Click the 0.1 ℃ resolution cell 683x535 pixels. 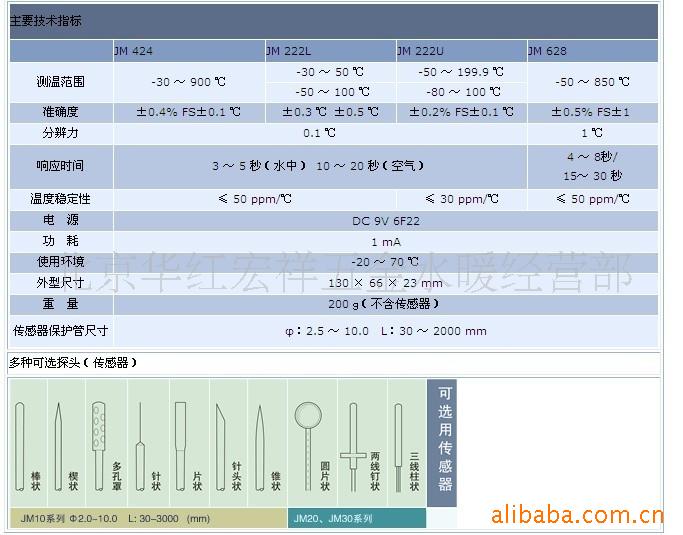pos(320,133)
